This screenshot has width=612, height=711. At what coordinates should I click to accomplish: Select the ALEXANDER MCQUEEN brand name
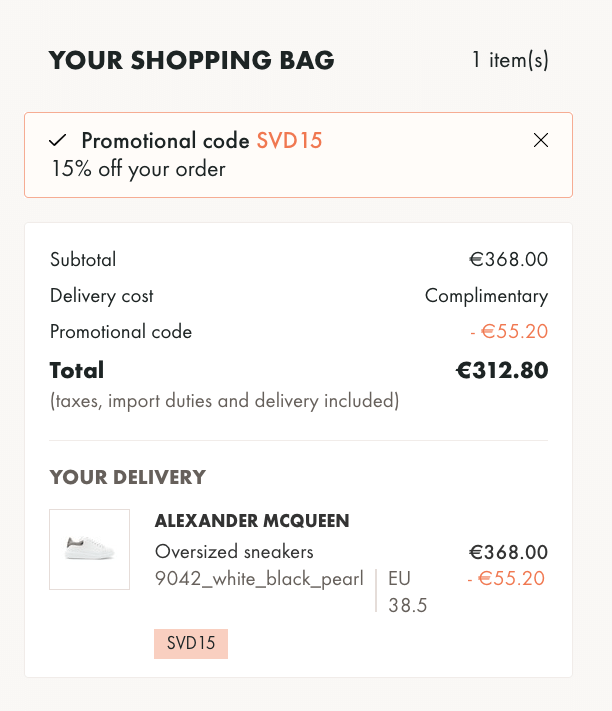(x=252, y=521)
